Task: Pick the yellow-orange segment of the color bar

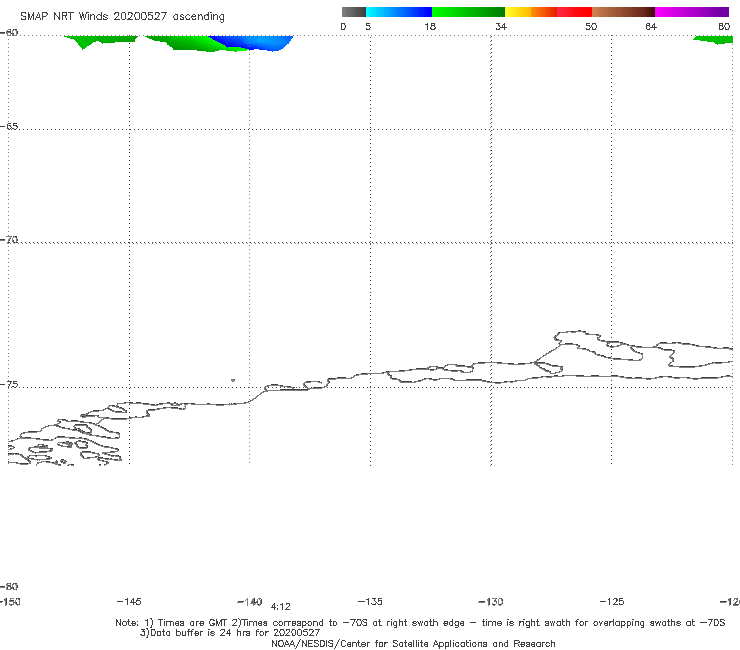Action: (x=530, y=12)
